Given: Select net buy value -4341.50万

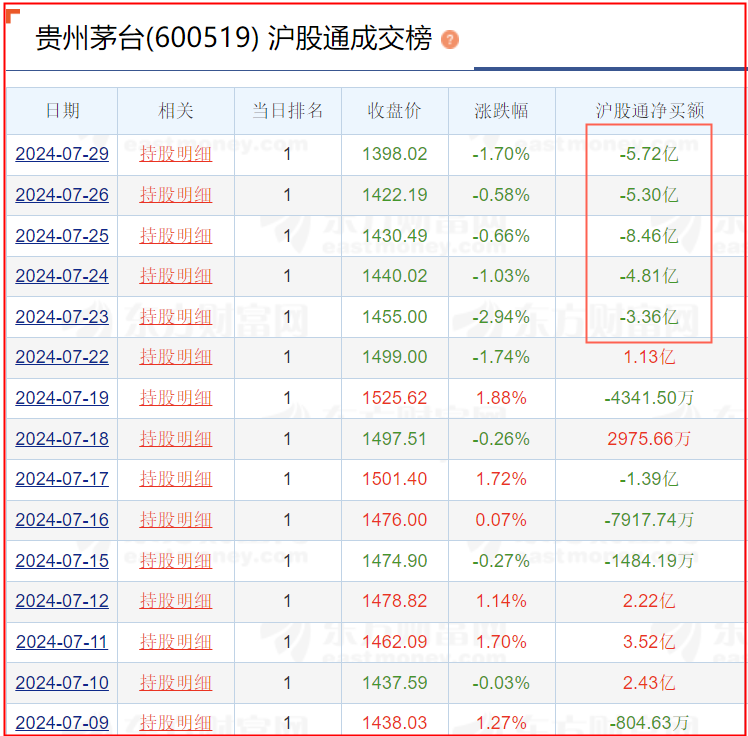Looking at the screenshot, I should point(649,398).
